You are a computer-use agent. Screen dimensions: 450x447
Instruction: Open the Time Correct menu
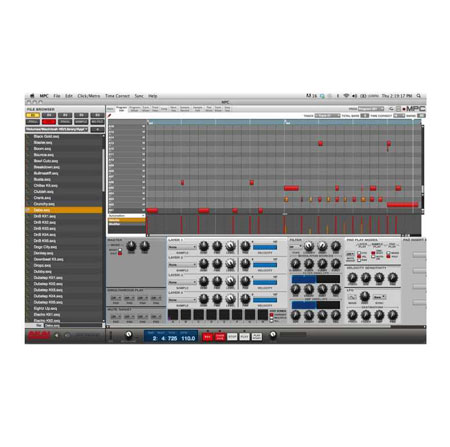(x=117, y=96)
